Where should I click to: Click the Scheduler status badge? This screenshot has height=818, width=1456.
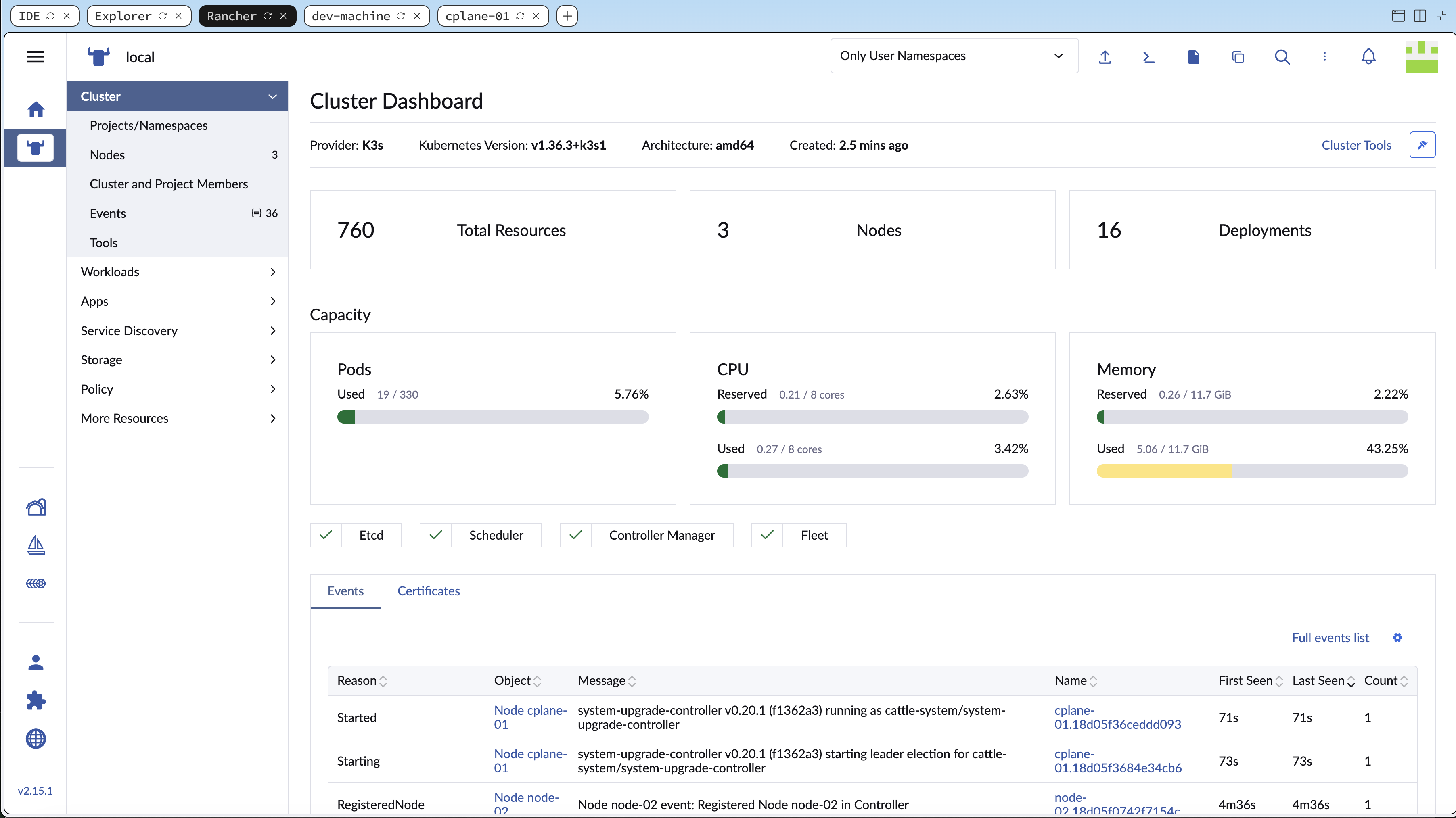(x=481, y=535)
